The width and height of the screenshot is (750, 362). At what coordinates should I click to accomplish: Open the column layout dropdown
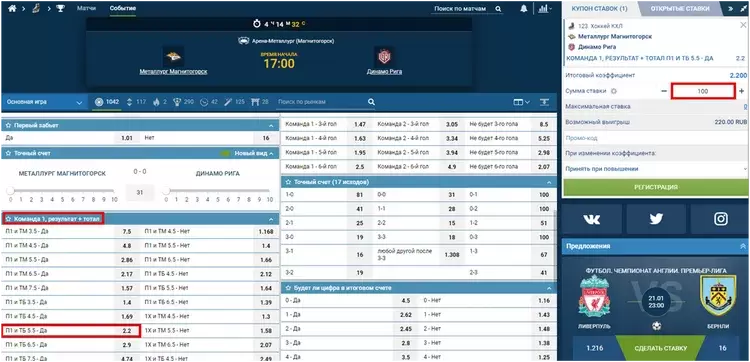(x=521, y=102)
